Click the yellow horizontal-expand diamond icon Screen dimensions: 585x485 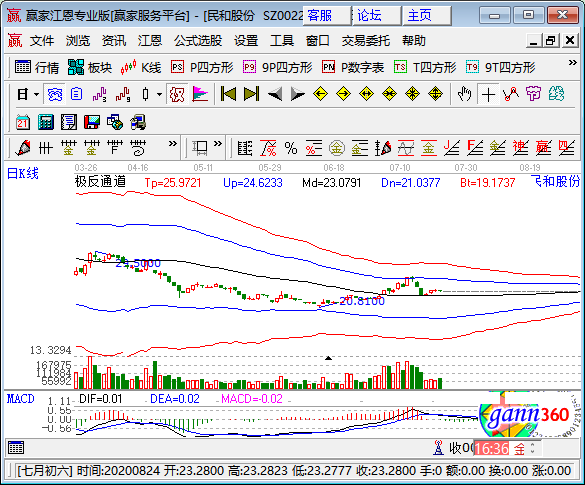click(x=366, y=94)
